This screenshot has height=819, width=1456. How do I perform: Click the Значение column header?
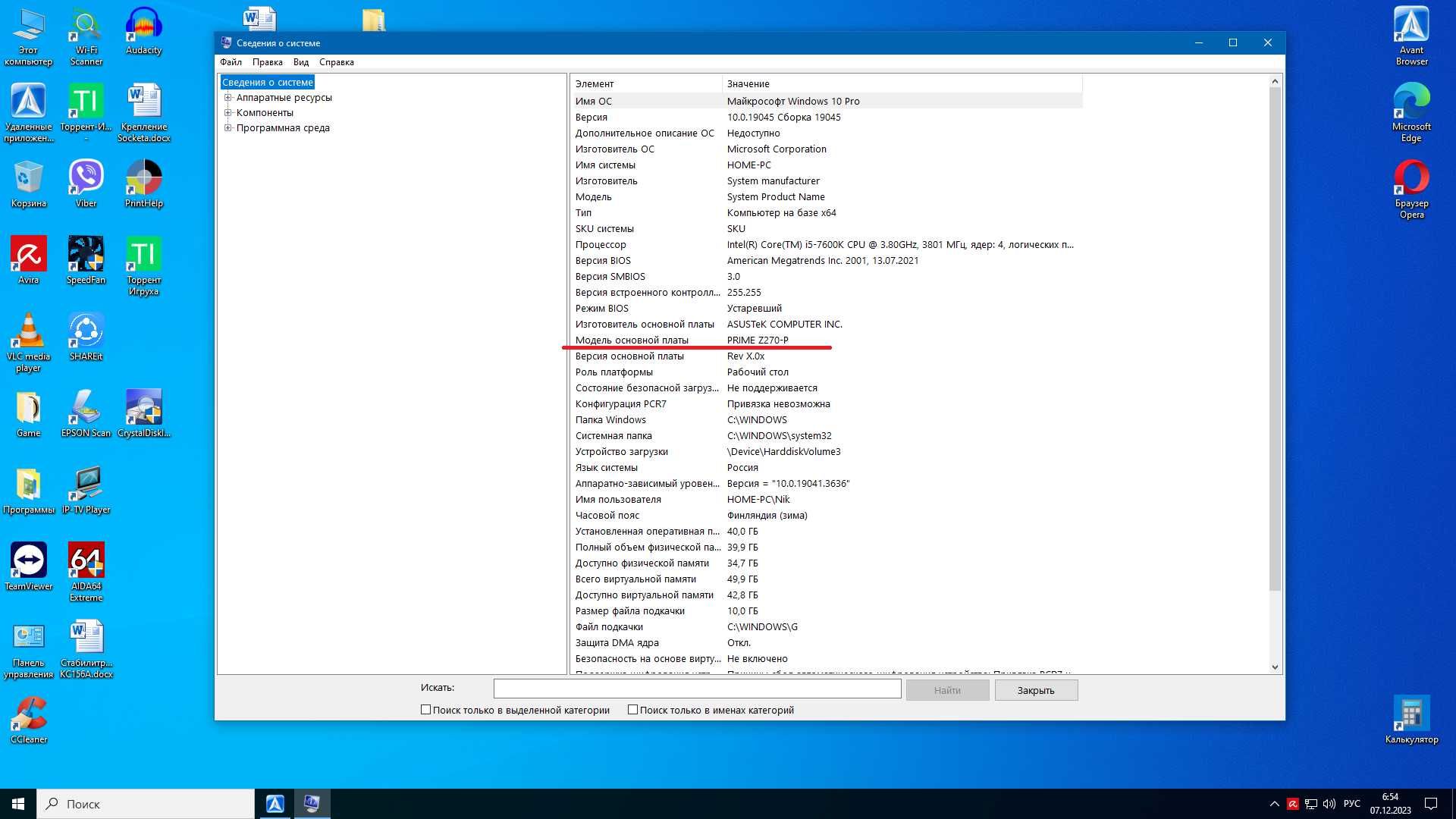902,83
